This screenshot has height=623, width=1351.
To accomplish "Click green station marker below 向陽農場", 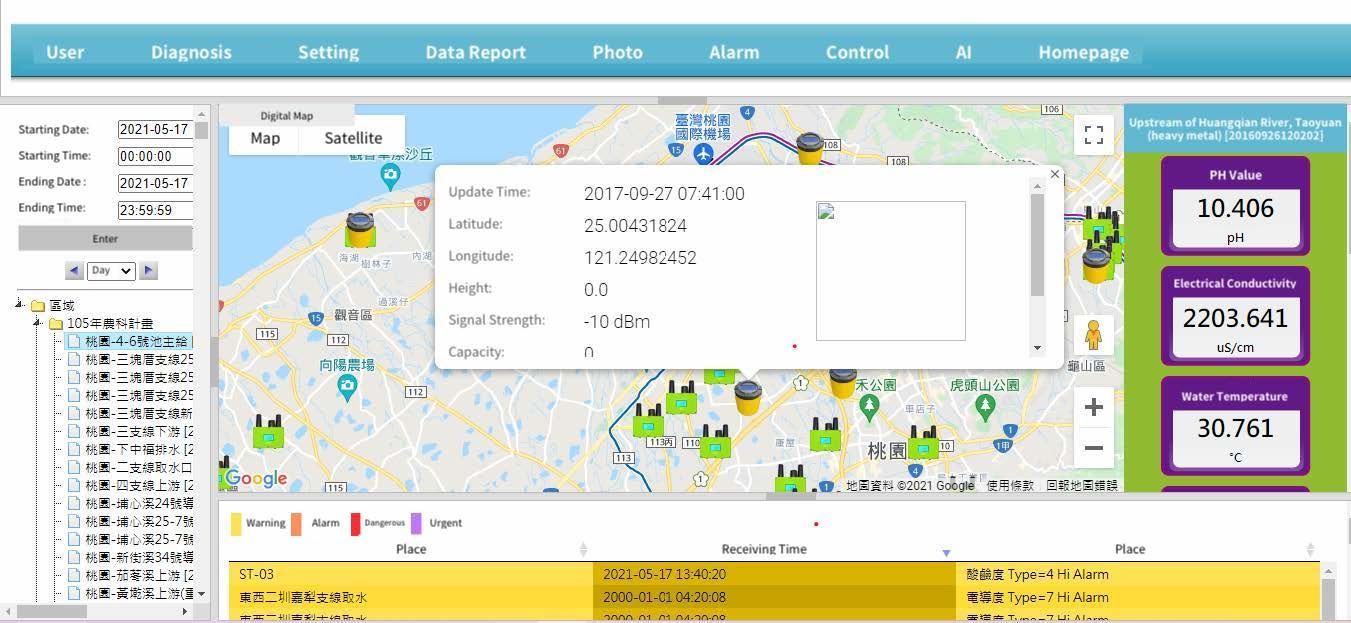I will pos(268,432).
